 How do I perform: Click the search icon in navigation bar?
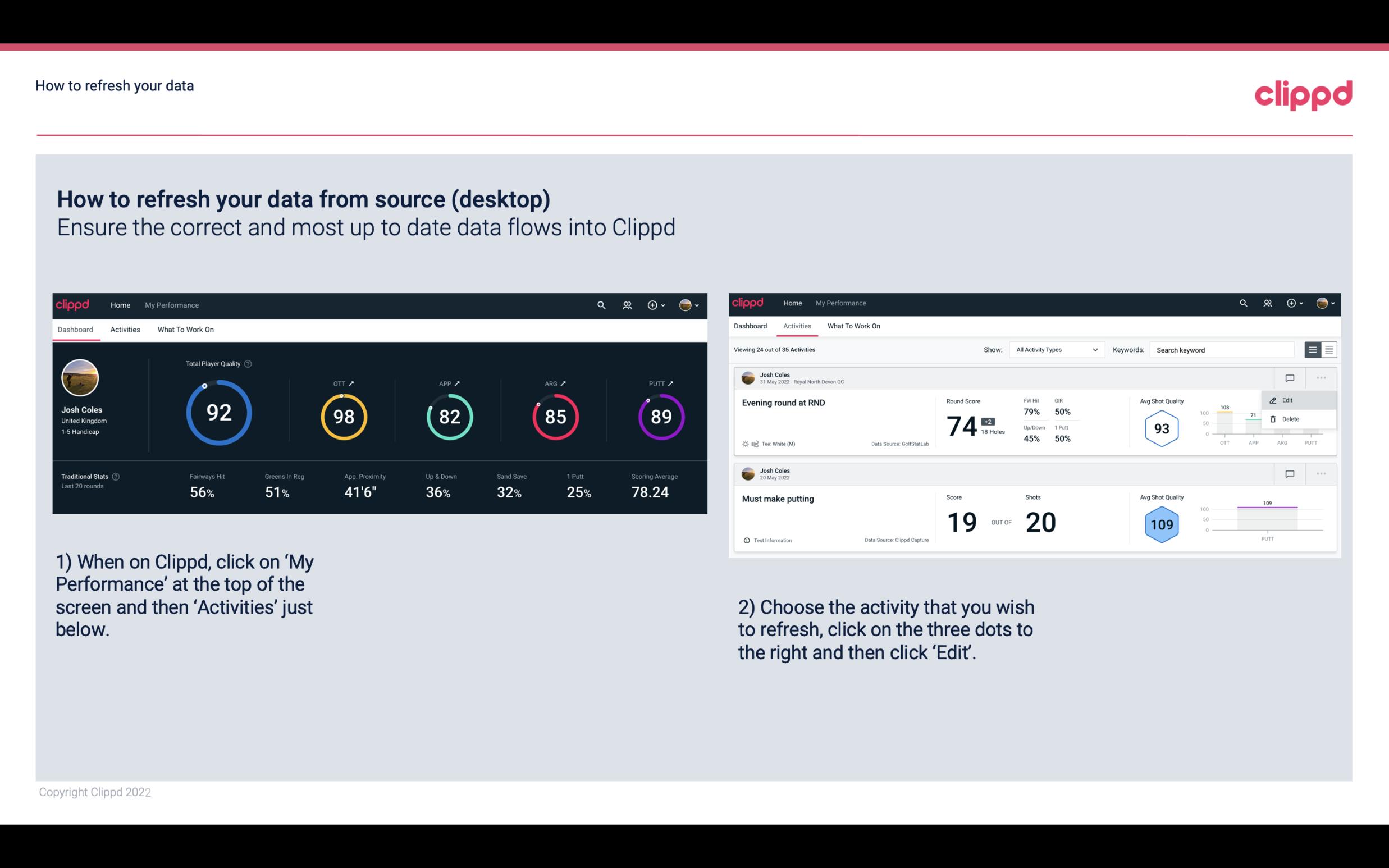pos(600,304)
